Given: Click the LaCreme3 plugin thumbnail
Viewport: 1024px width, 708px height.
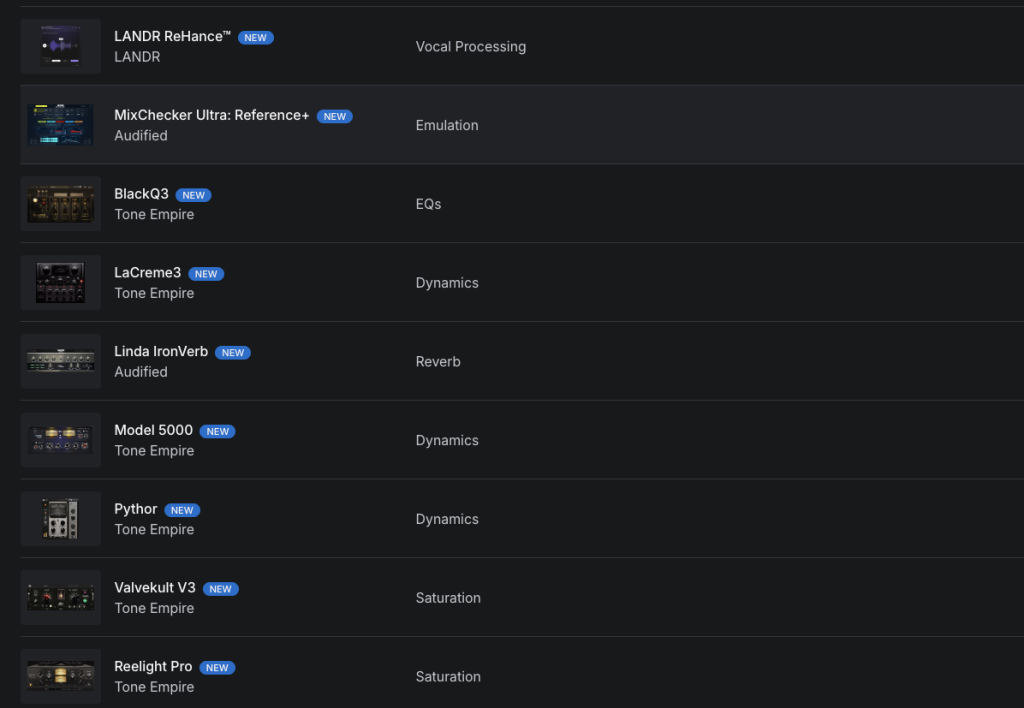Looking at the screenshot, I should (x=60, y=283).
